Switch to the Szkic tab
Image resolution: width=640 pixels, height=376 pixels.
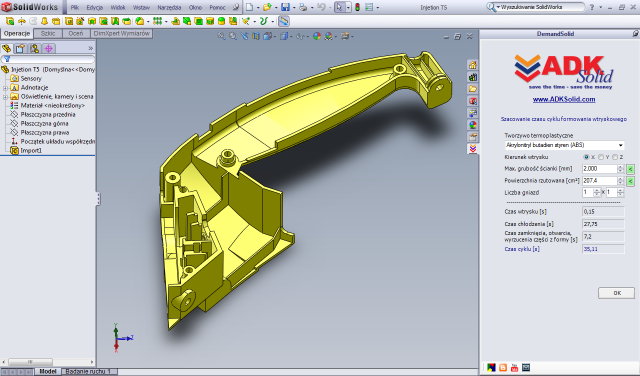48,33
